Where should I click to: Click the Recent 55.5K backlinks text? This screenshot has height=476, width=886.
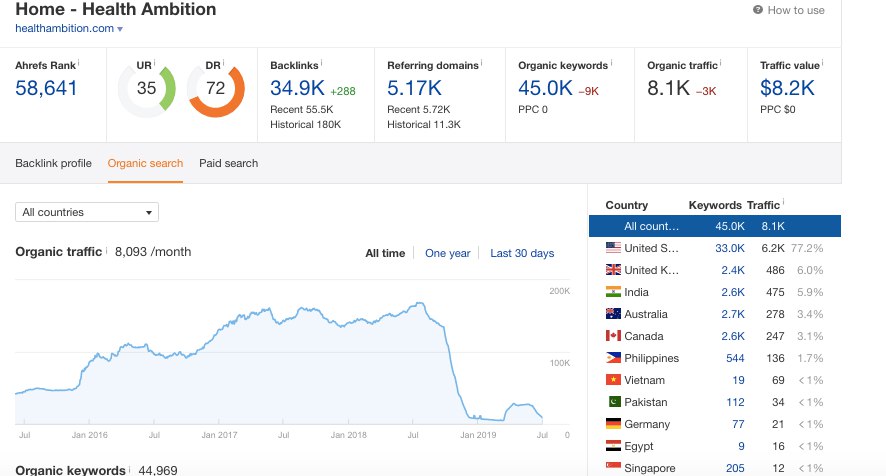pyautogui.click(x=302, y=110)
